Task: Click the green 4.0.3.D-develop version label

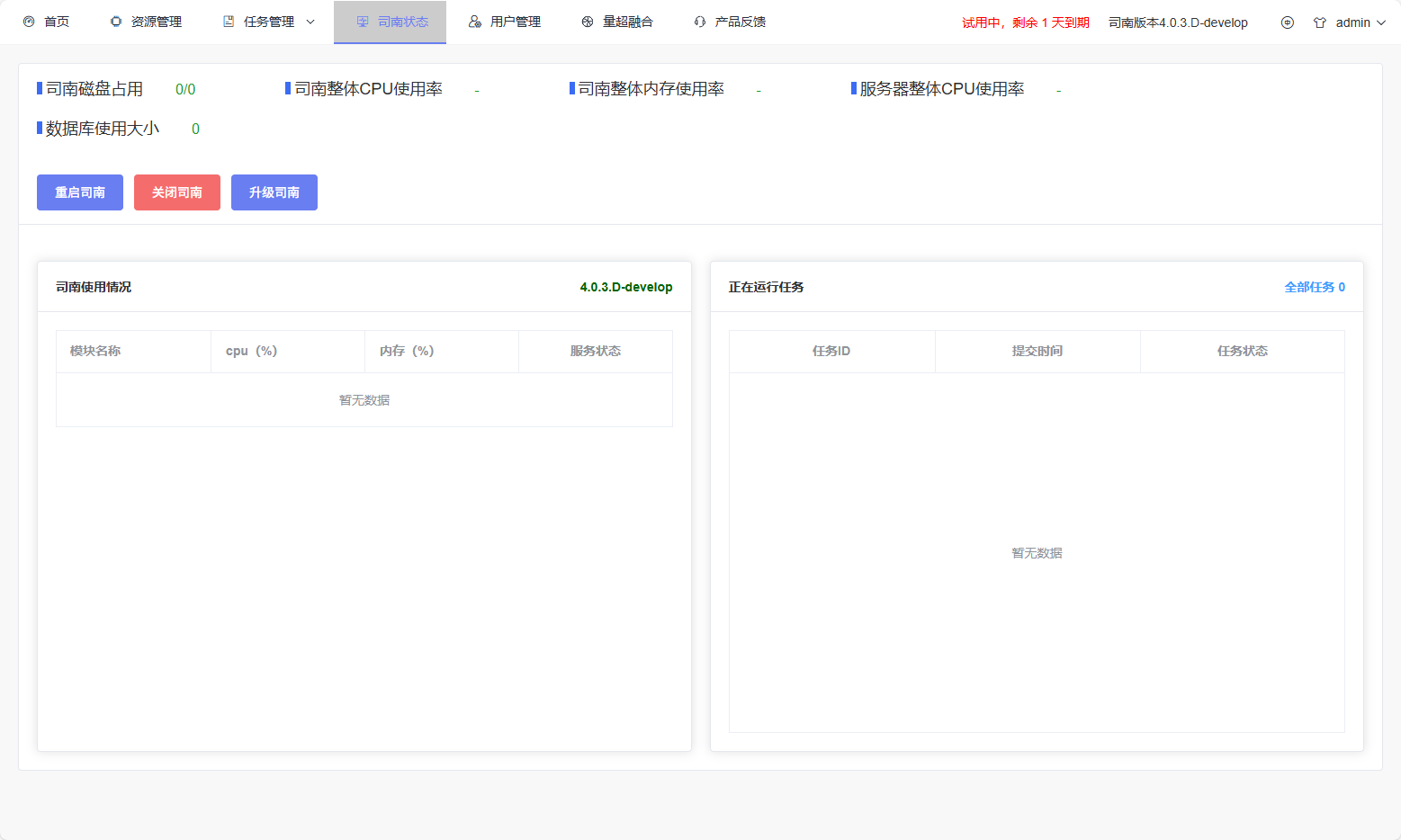Action: tap(625, 287)
